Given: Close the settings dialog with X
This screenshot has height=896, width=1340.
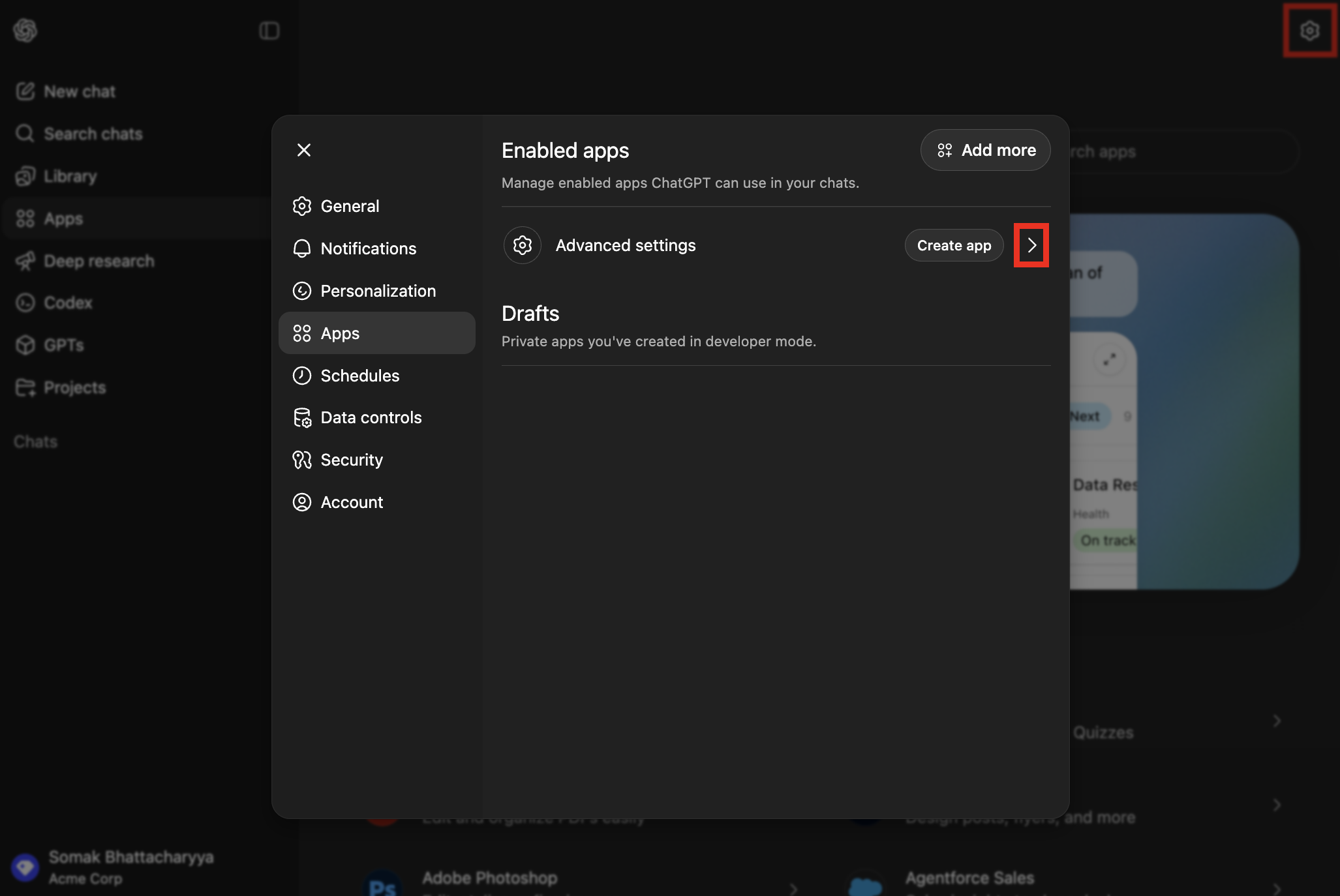Looking at the screenshot, I should (303, 150).
